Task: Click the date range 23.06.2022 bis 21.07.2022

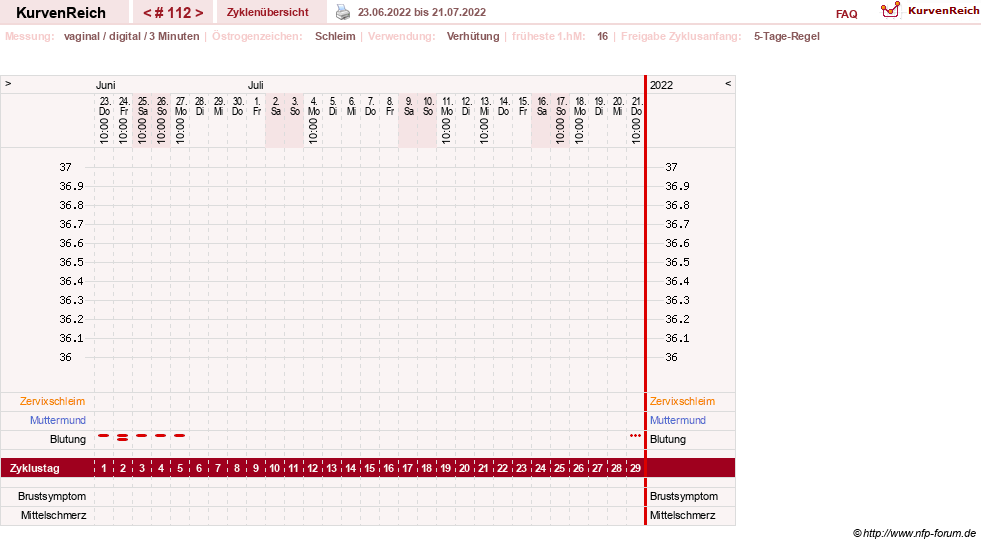Action: [422, 12]
